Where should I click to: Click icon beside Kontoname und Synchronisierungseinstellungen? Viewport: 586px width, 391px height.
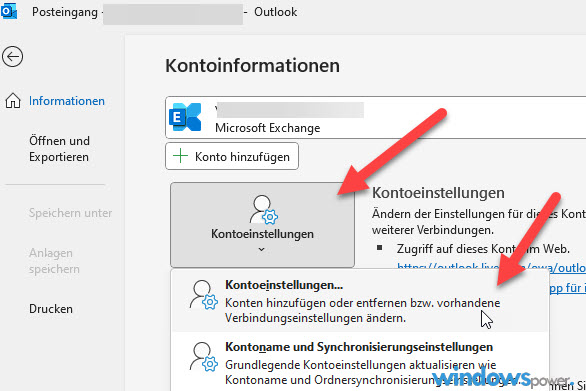(x=203, y=357)
